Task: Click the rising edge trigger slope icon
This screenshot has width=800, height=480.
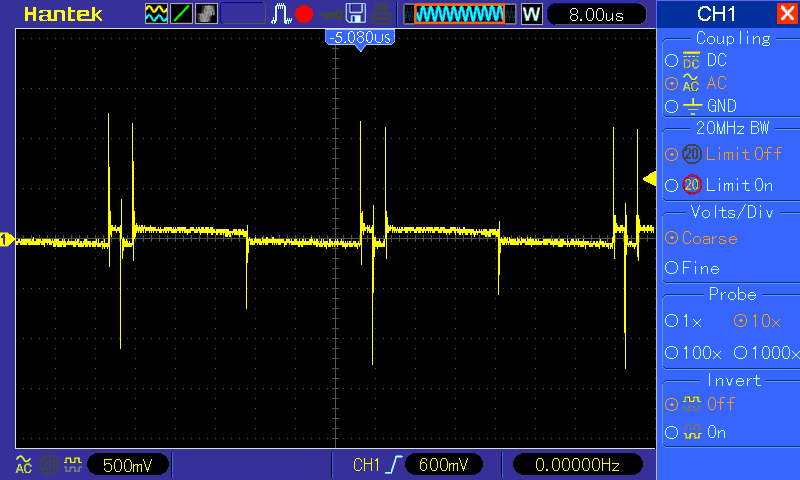Action: 394,465
